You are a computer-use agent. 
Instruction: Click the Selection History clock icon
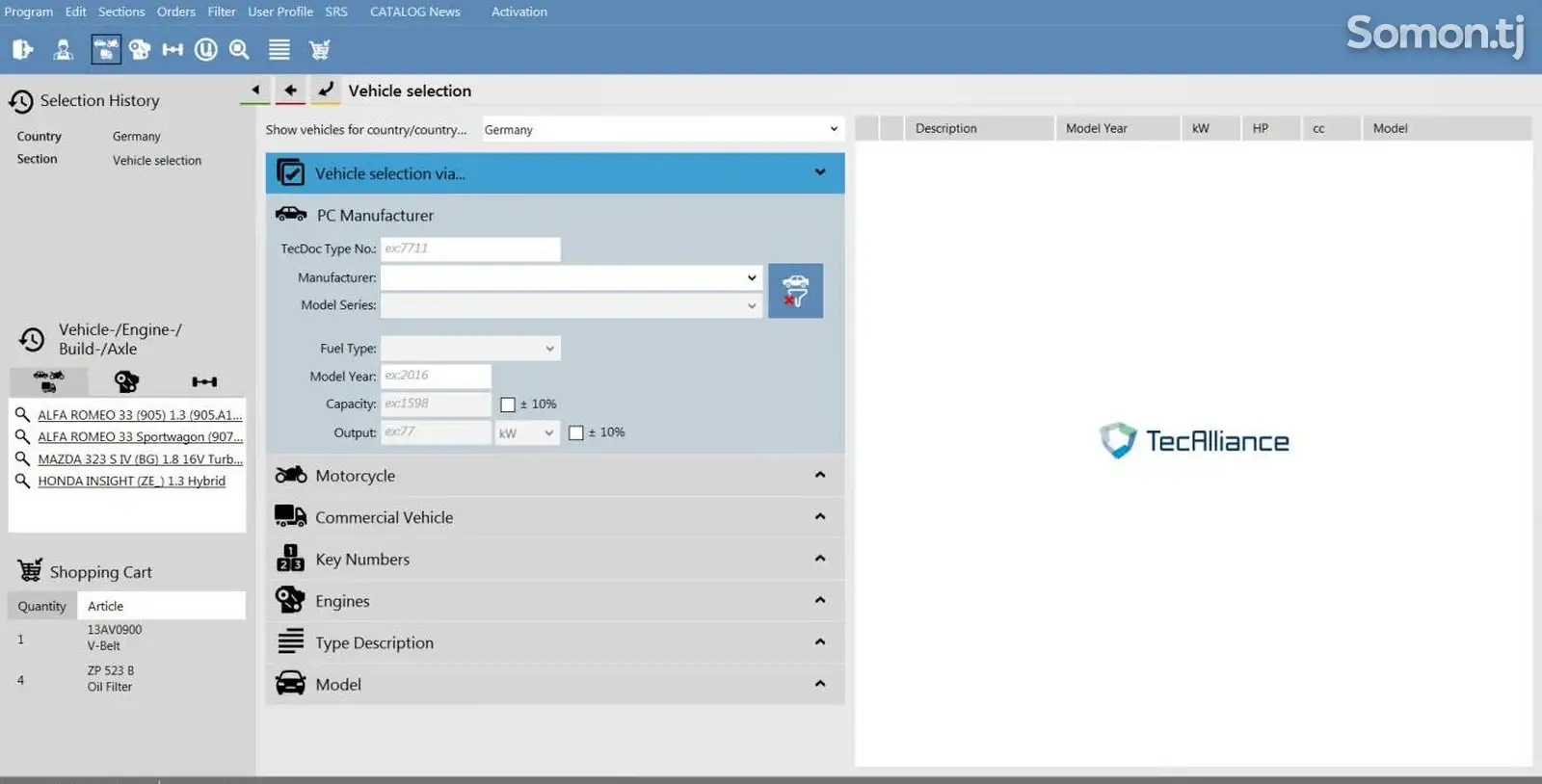click(21, 101)
